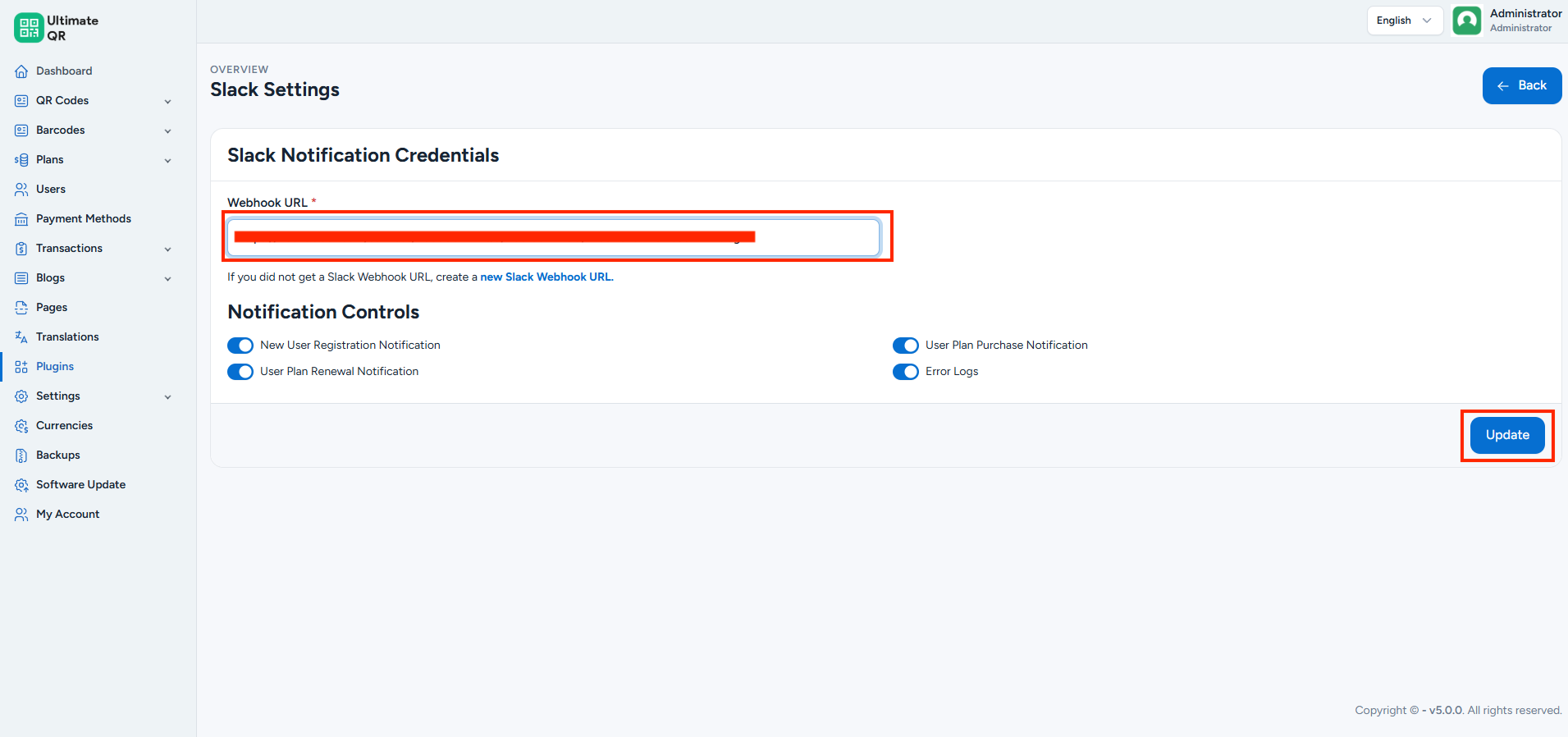Click the Users people icon

point(21,190)
